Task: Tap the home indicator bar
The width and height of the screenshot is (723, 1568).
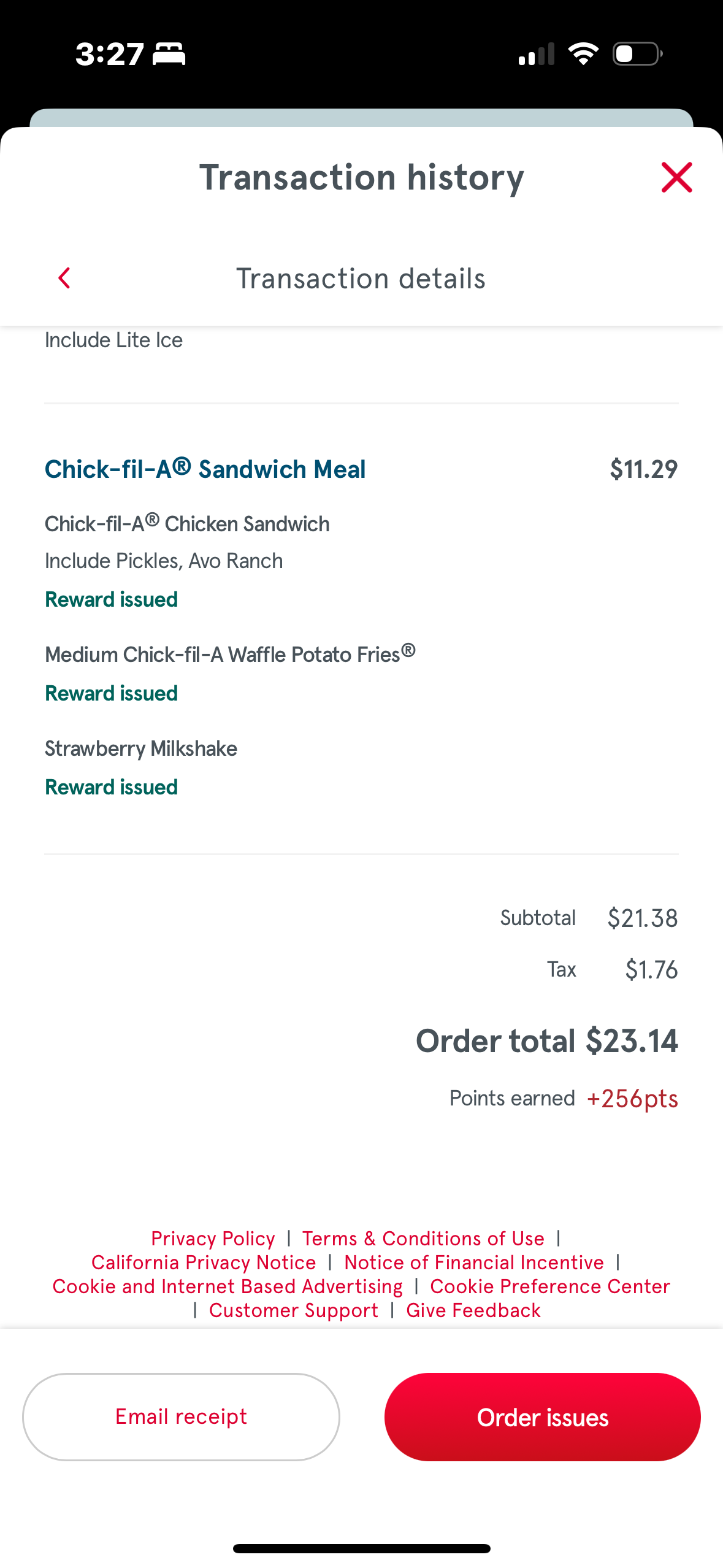Action: [361, 1549]
